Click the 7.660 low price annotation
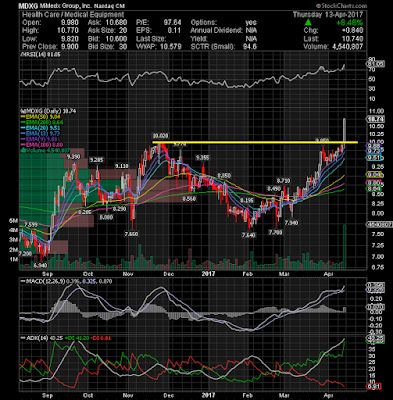Image resolution: width=393 pixels, height=400 pixels. [130, 234]
